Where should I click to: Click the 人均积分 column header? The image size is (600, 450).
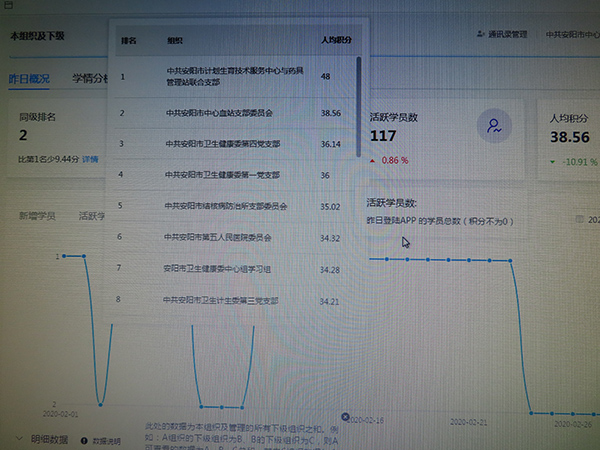coord(336,42)
